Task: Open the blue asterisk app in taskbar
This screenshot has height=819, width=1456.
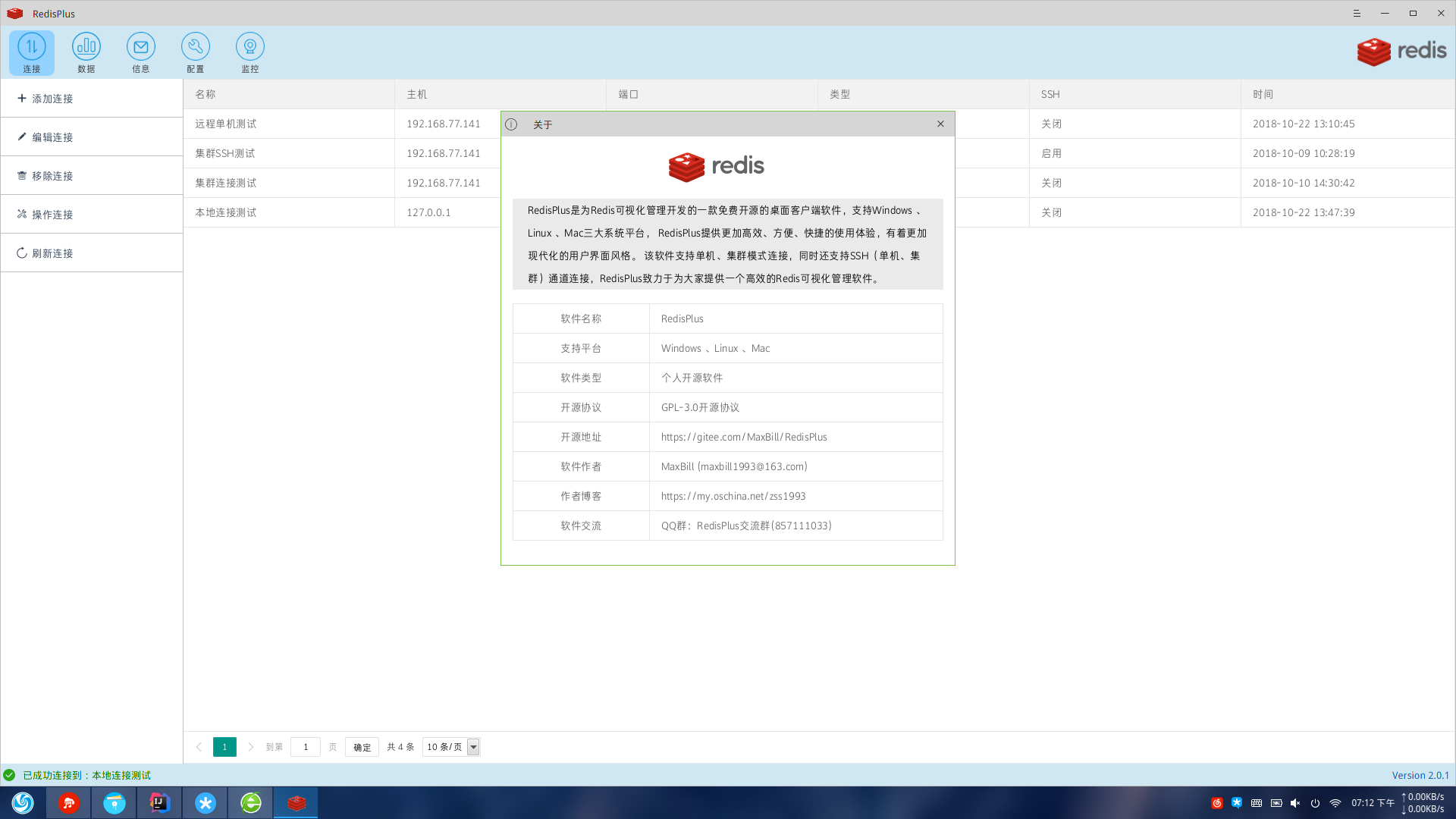Action: click(x=206, y=802)
